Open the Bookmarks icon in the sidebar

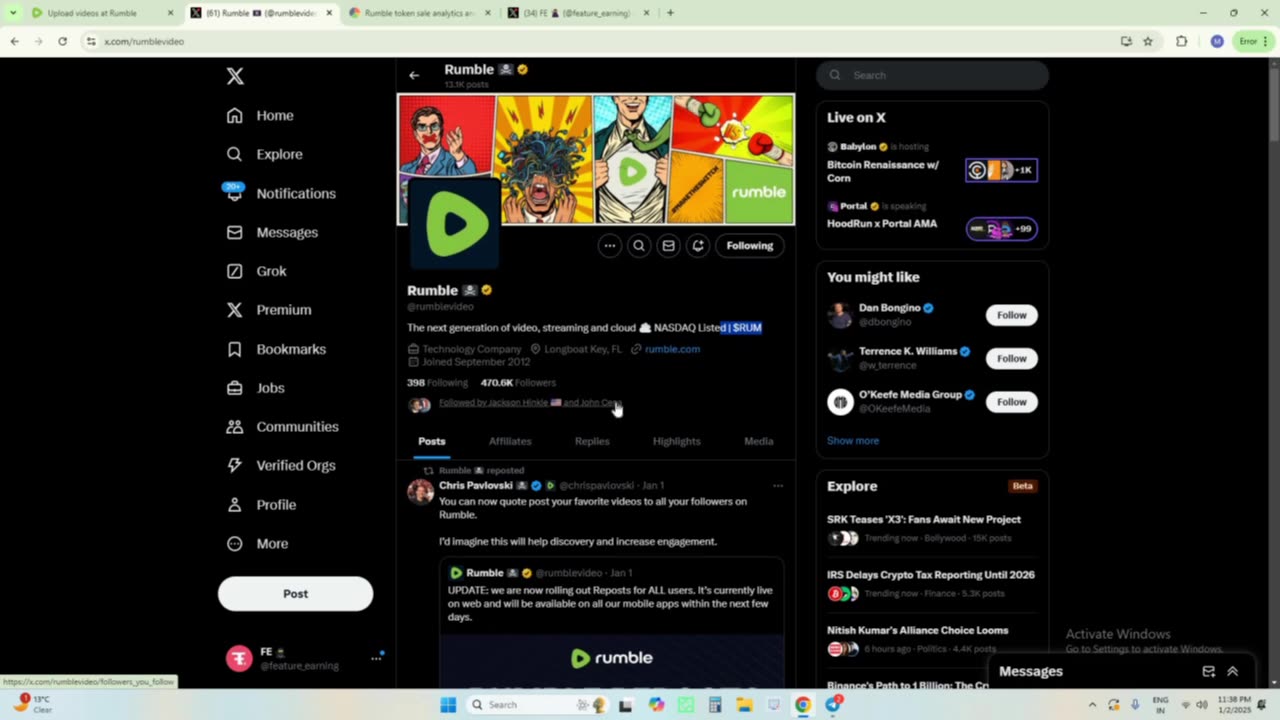tap(235, 349)
